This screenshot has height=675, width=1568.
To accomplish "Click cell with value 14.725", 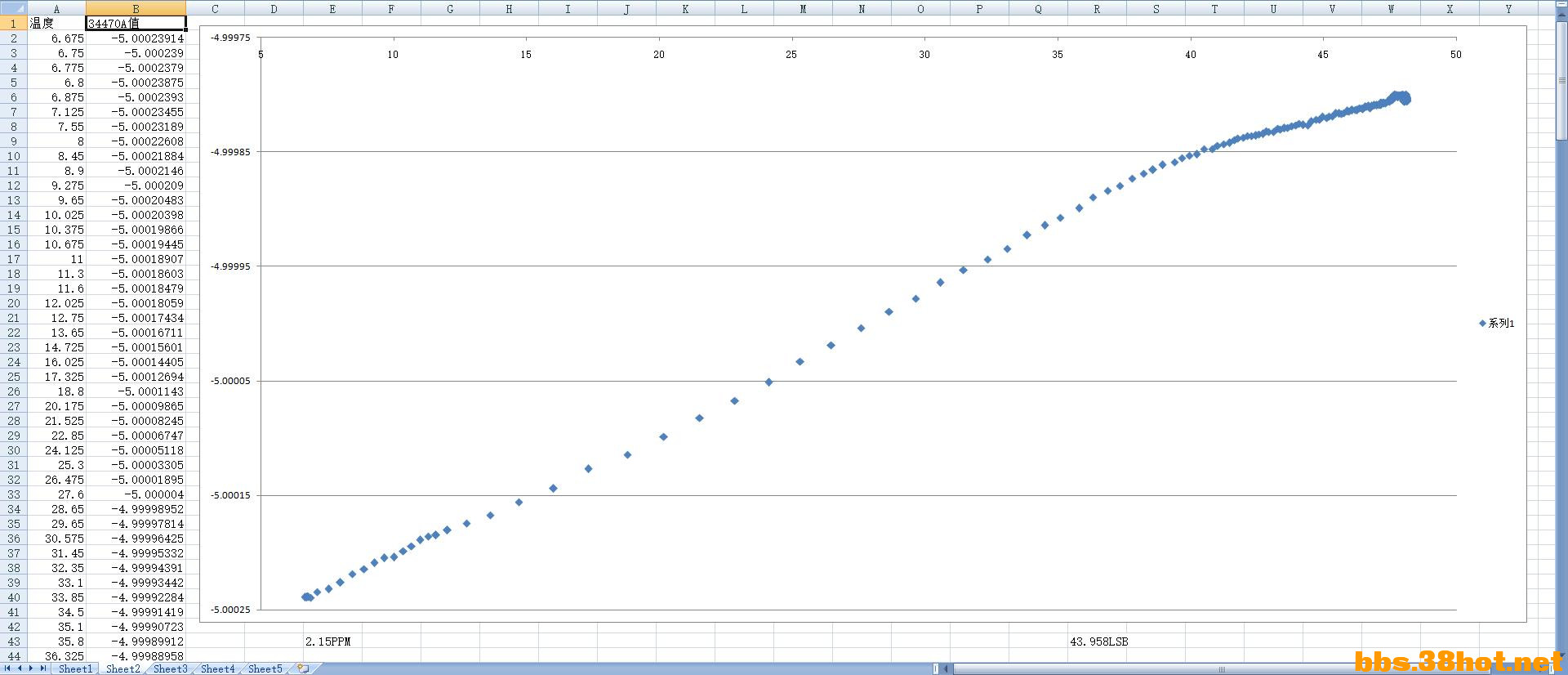I will point(56,347).
